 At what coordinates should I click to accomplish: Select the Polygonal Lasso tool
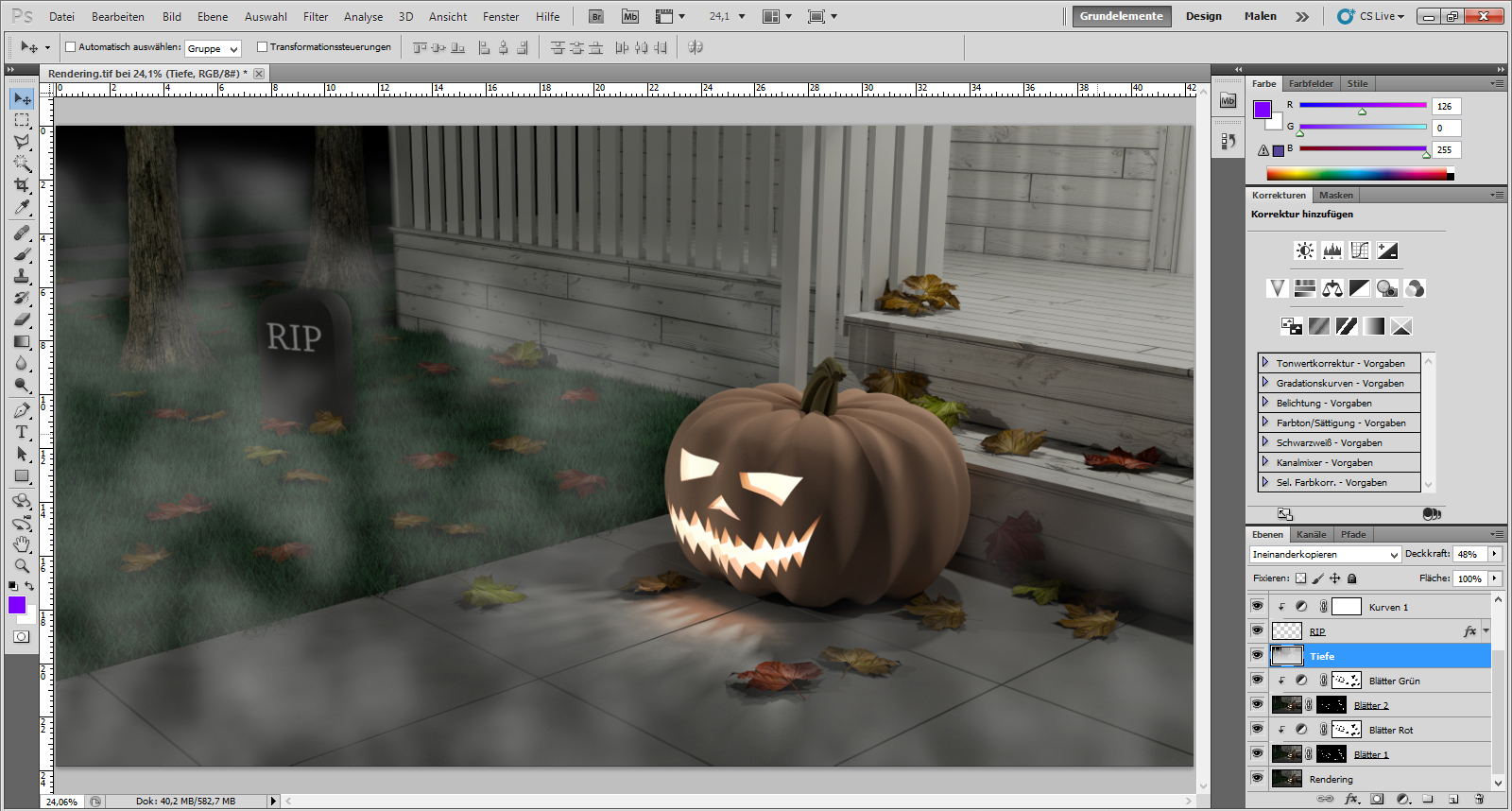(22, 142)
